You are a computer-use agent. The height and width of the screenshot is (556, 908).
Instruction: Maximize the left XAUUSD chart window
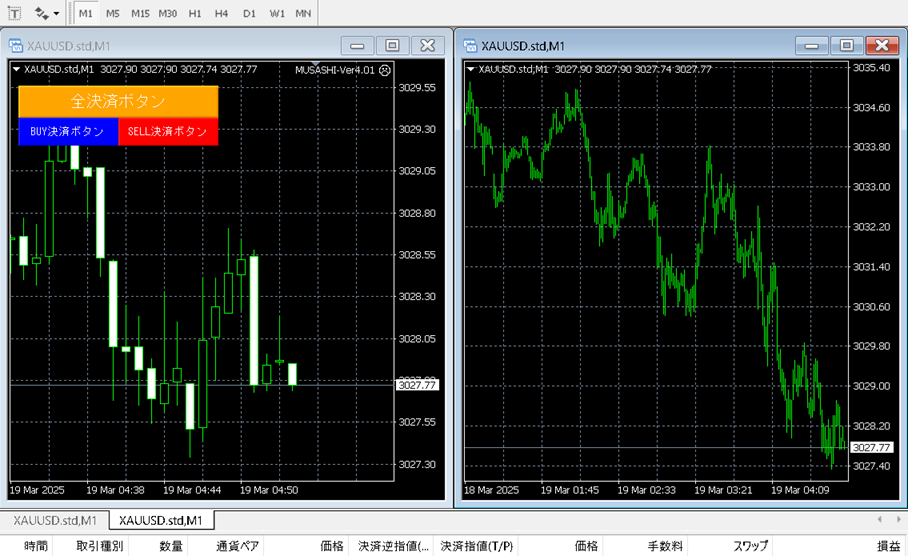pos(392,45)
